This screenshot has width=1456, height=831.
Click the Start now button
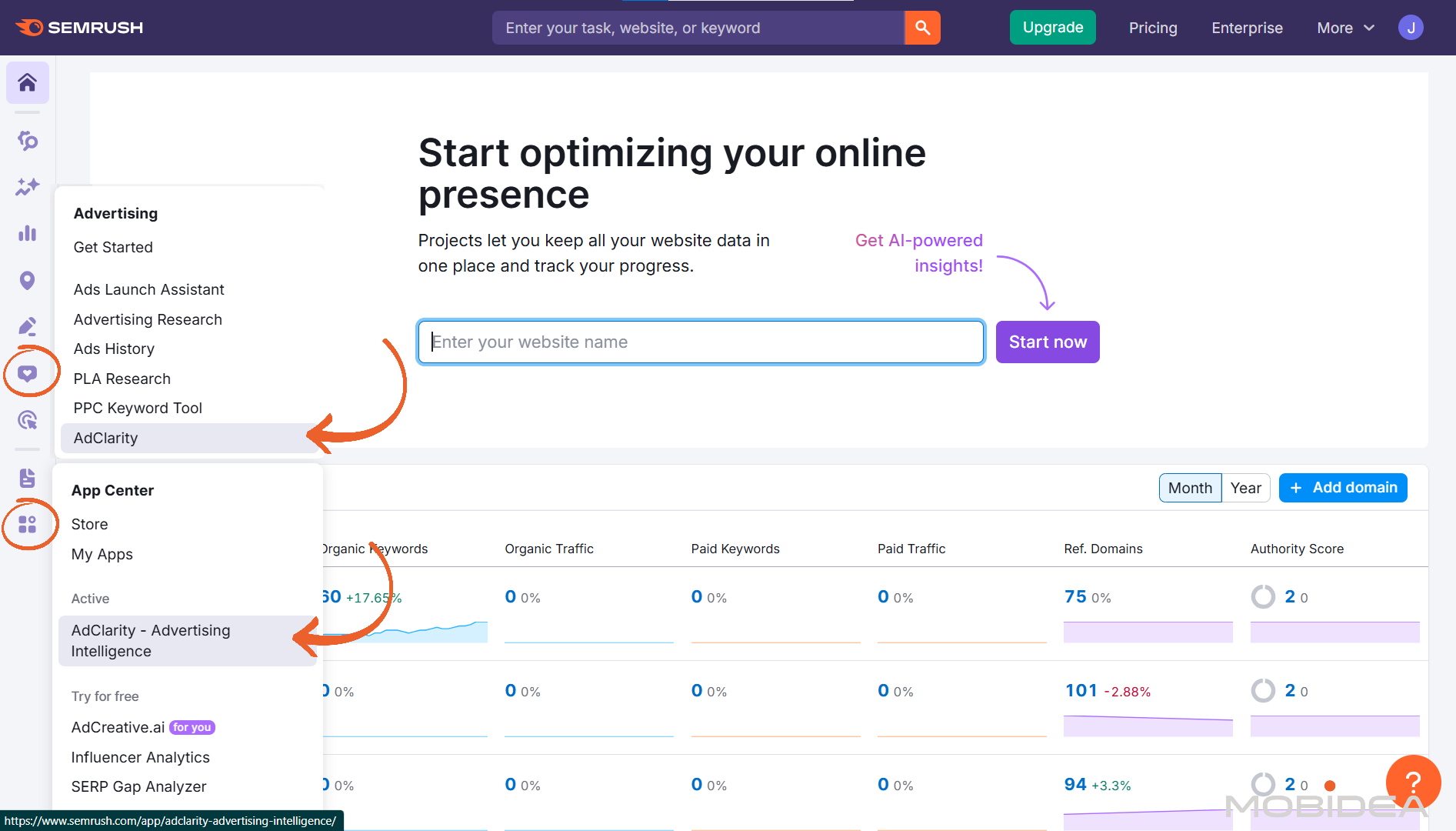(1048, 342)
